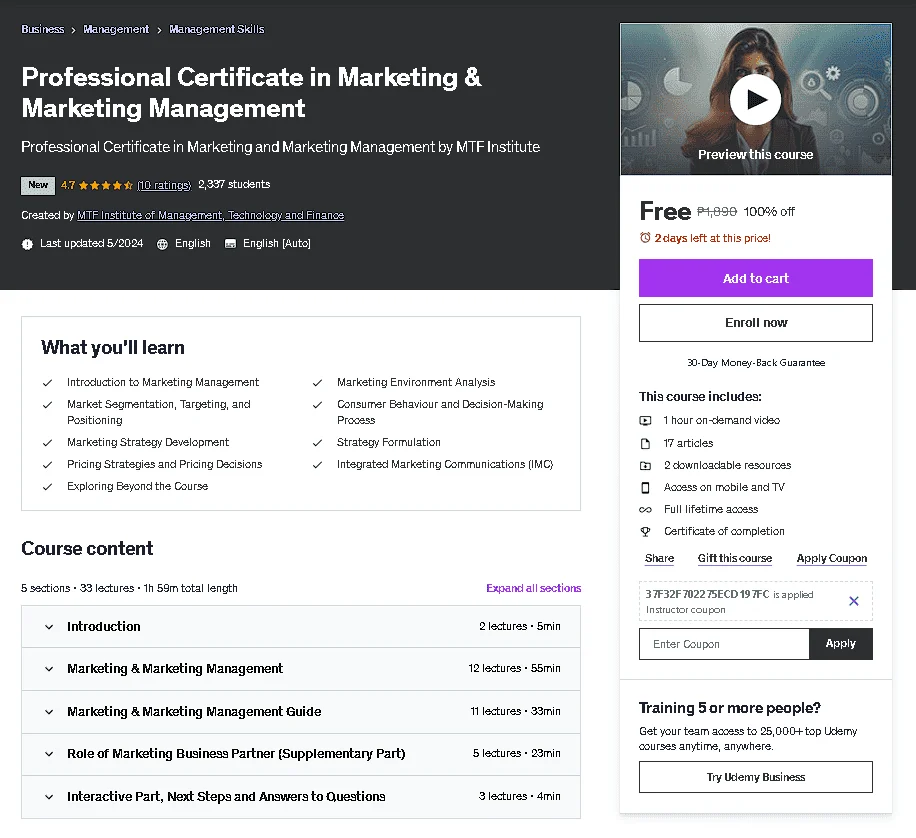This screenshot has width=916, height=838.
Task: Click the infinity icon for lifetime access
Action: 645,510
